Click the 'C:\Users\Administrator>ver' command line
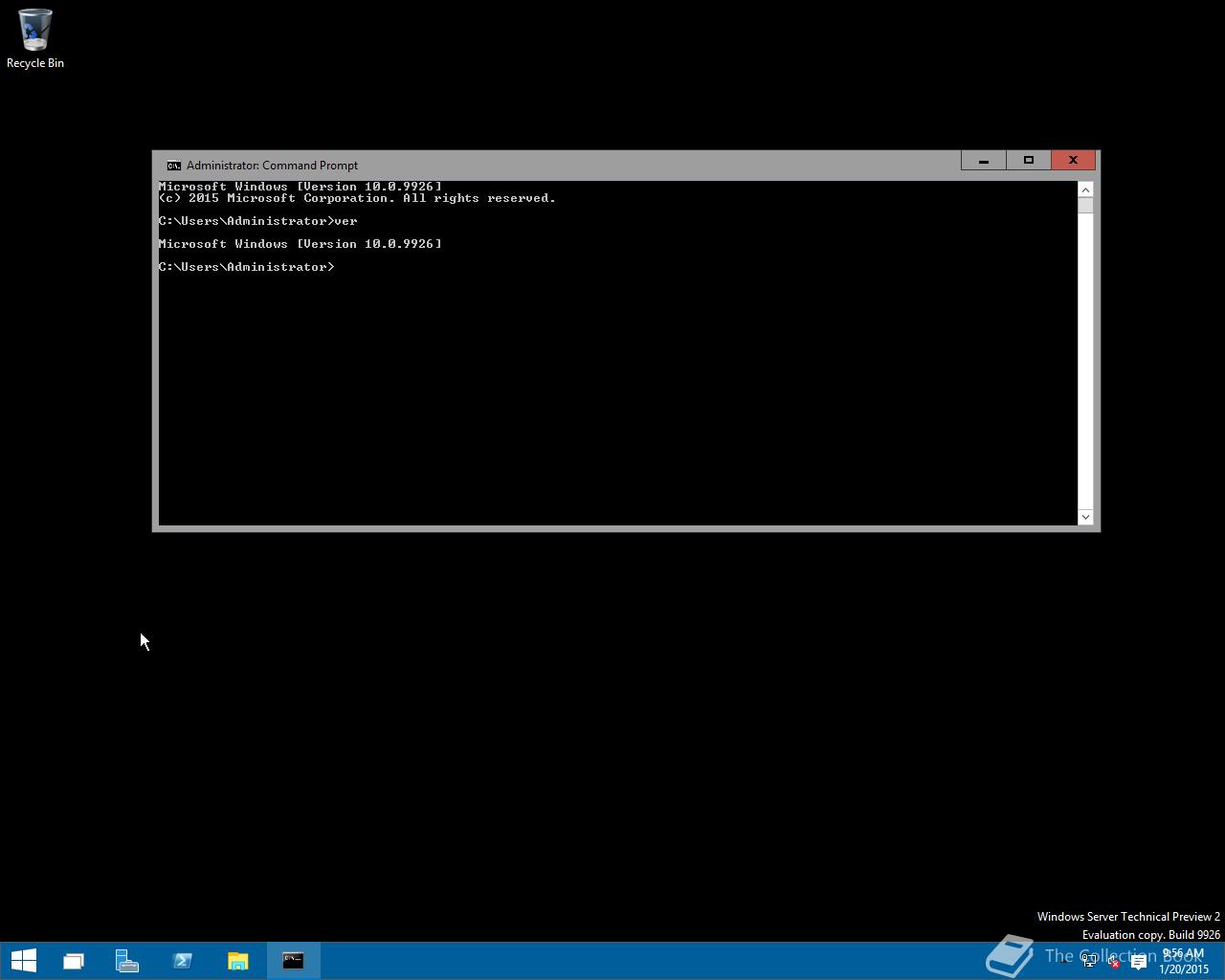Screen dimensions: 1225x980 tap(258, 221)
